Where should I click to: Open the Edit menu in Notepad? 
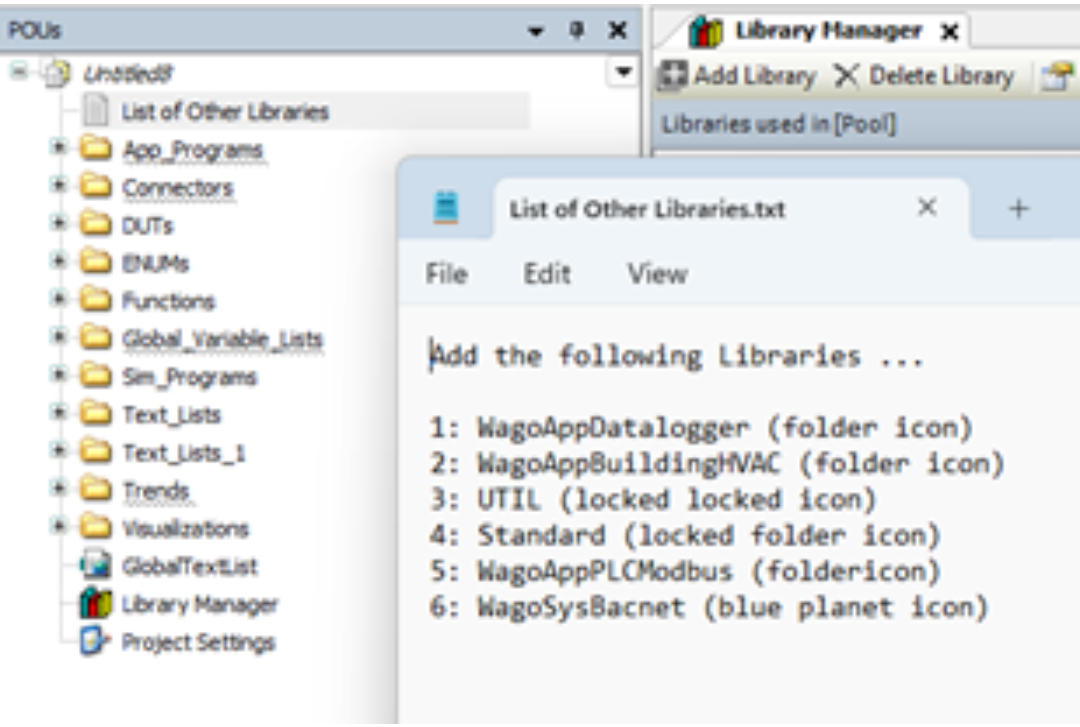pyautogui.click(x=550, y=271)
